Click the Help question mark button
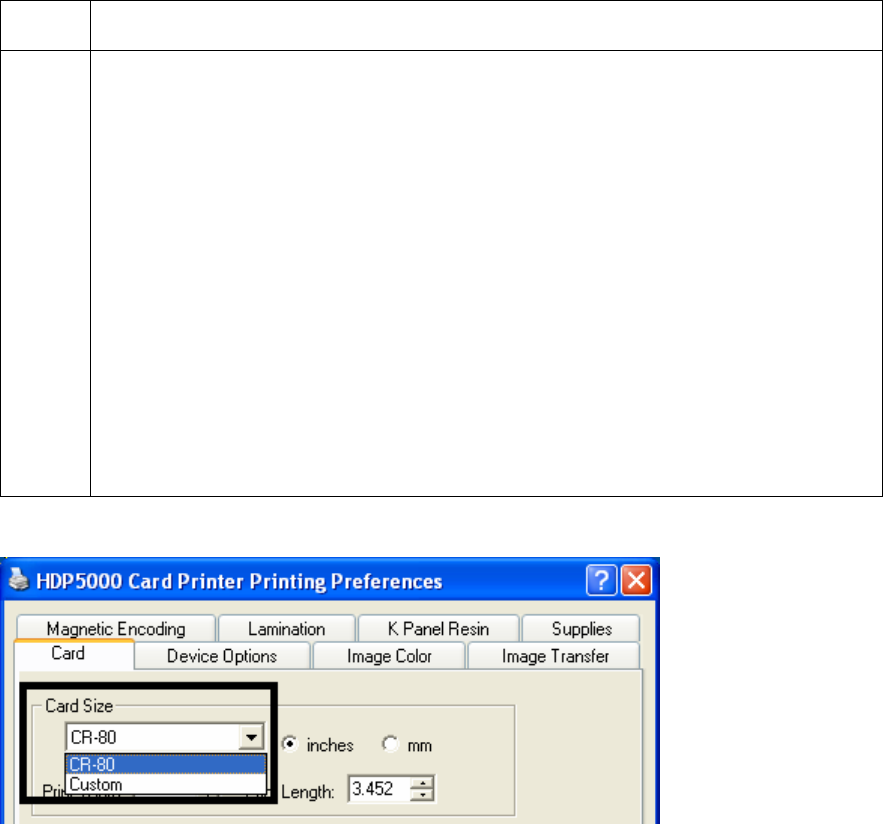Image resolution: width=883 pixels, height=824 pixels. [x=601, y=580]
